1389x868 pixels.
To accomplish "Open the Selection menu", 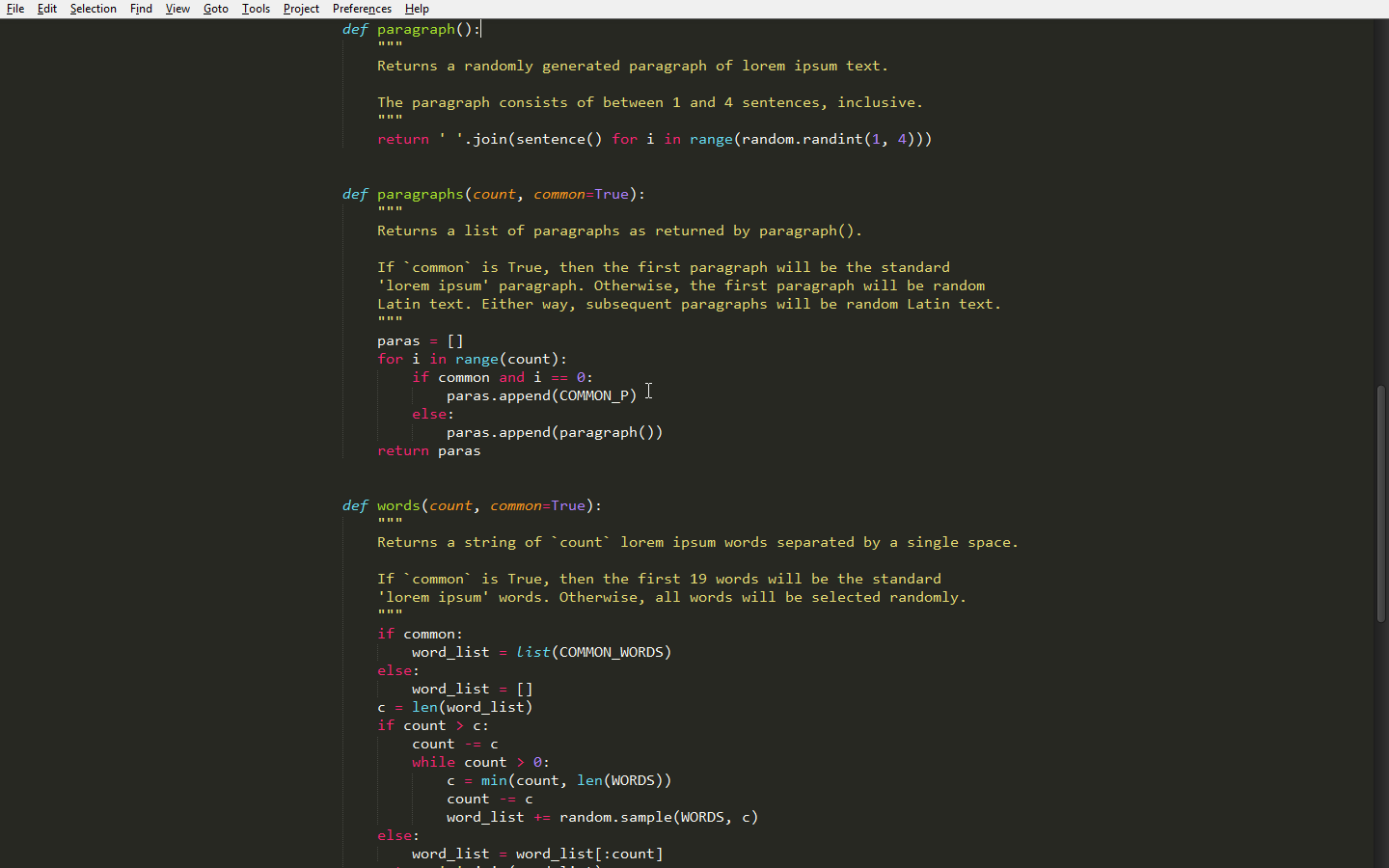I will click(93, 9).
